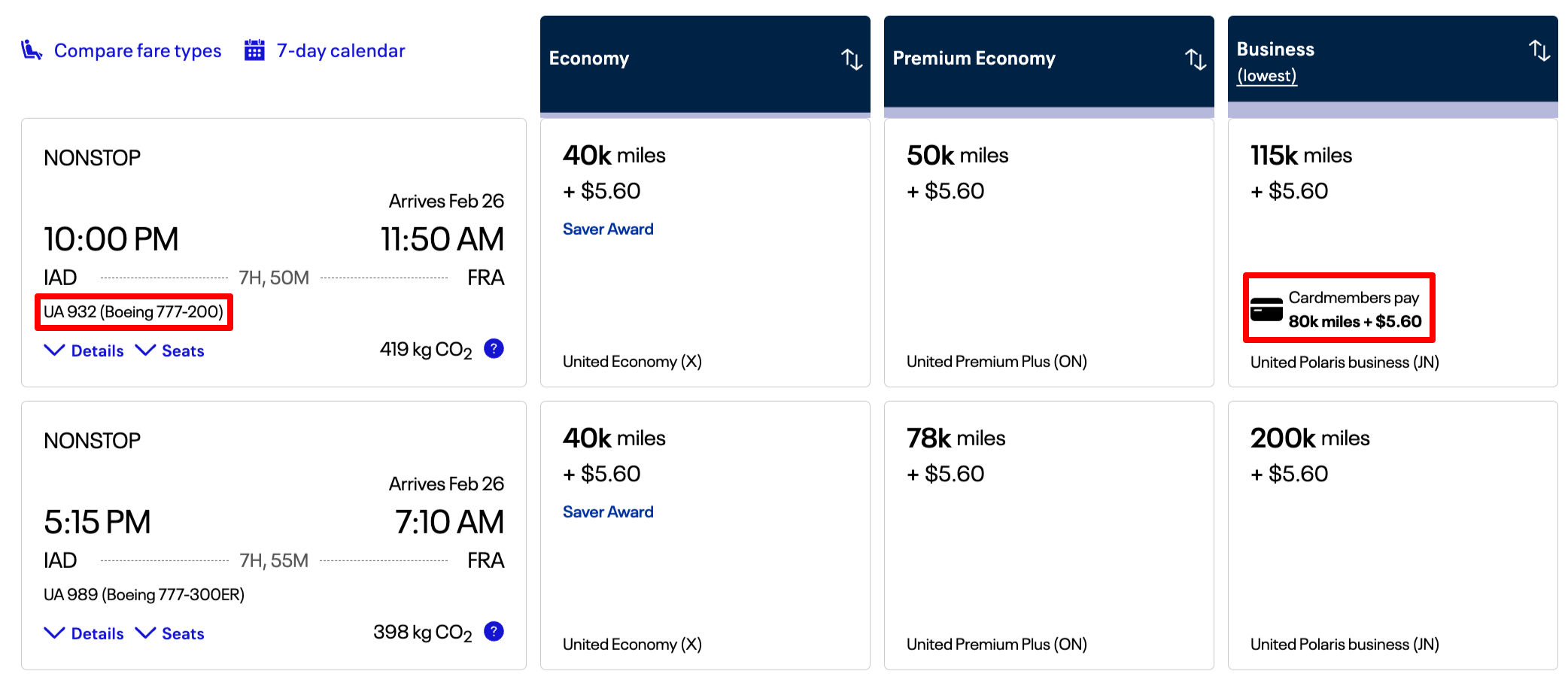Open the CO2 help icon for the 5:15 PM flight

click(x=494, y=631)
